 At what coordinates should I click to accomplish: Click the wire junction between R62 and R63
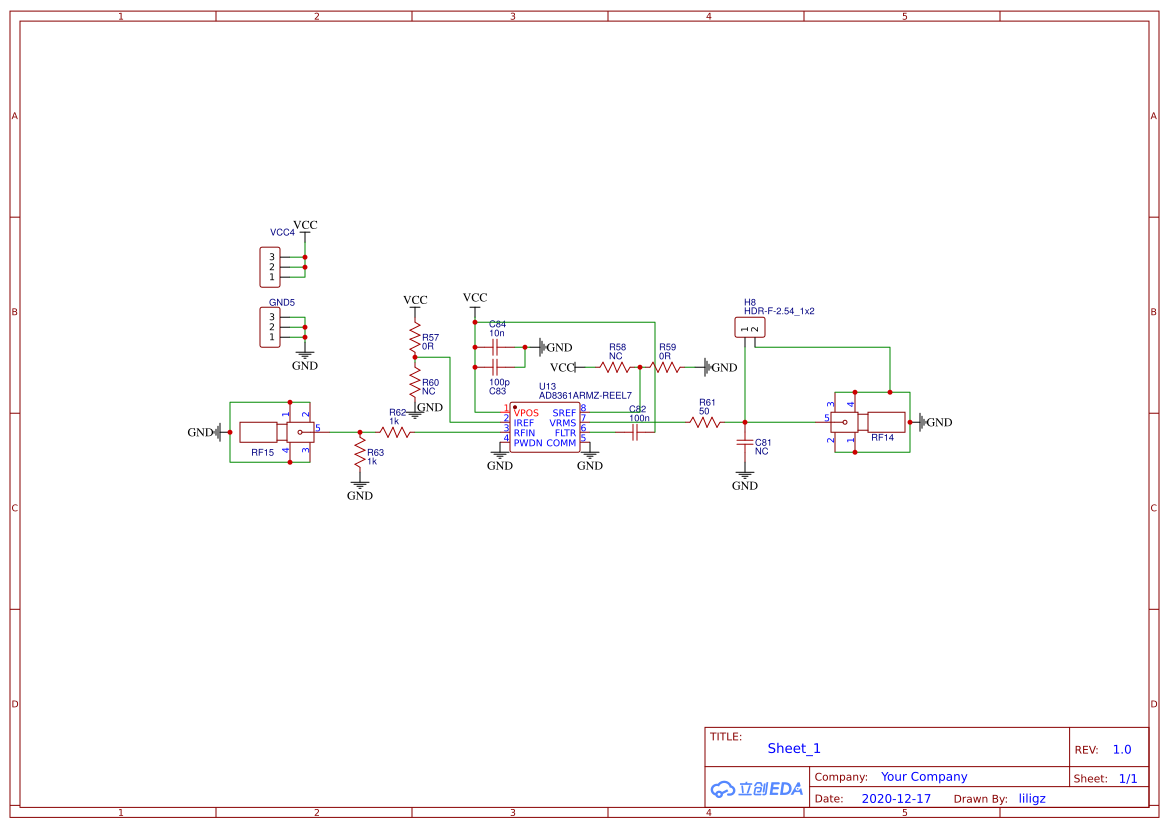pyautogui.click(x=360, y=432)
